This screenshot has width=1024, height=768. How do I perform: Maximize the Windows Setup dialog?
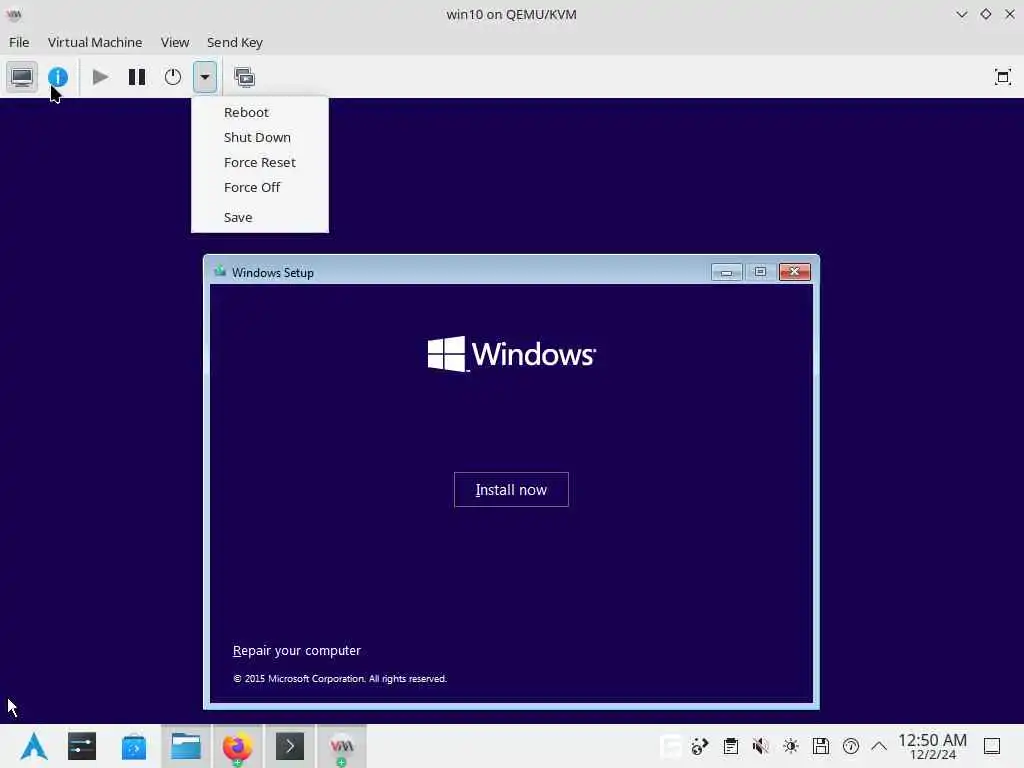pyautogui.click(x=760, y=272)
